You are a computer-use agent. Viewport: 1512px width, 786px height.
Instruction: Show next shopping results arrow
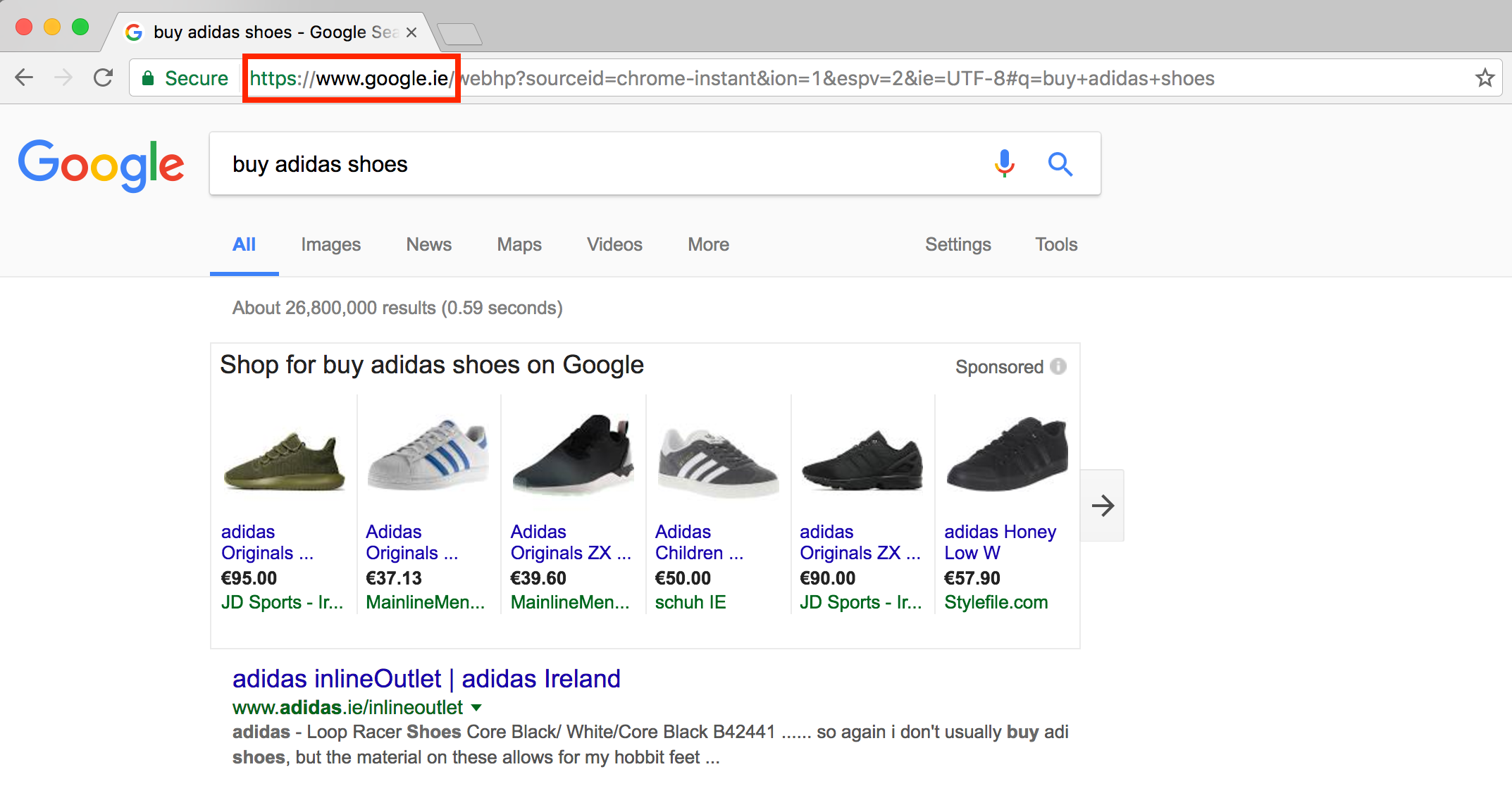coord(1103,505)
